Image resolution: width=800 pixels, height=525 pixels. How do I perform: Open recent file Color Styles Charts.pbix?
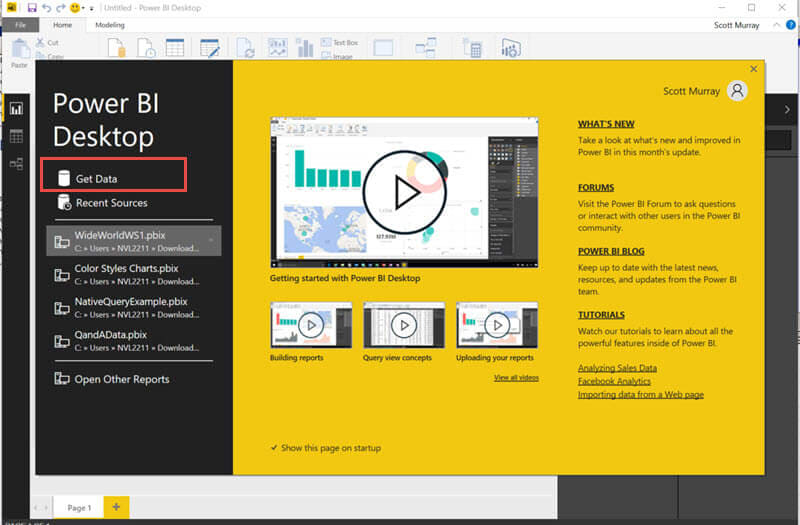click(134, 274)
